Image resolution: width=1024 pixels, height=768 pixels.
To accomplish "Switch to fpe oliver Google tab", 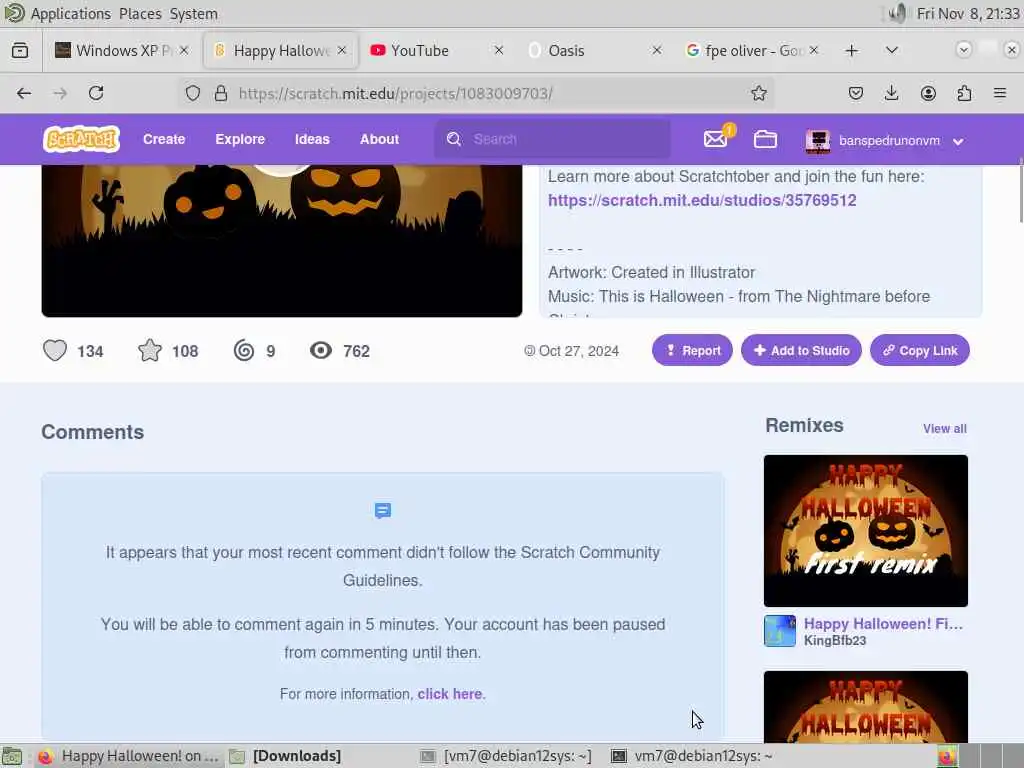I will click(754, 50).
